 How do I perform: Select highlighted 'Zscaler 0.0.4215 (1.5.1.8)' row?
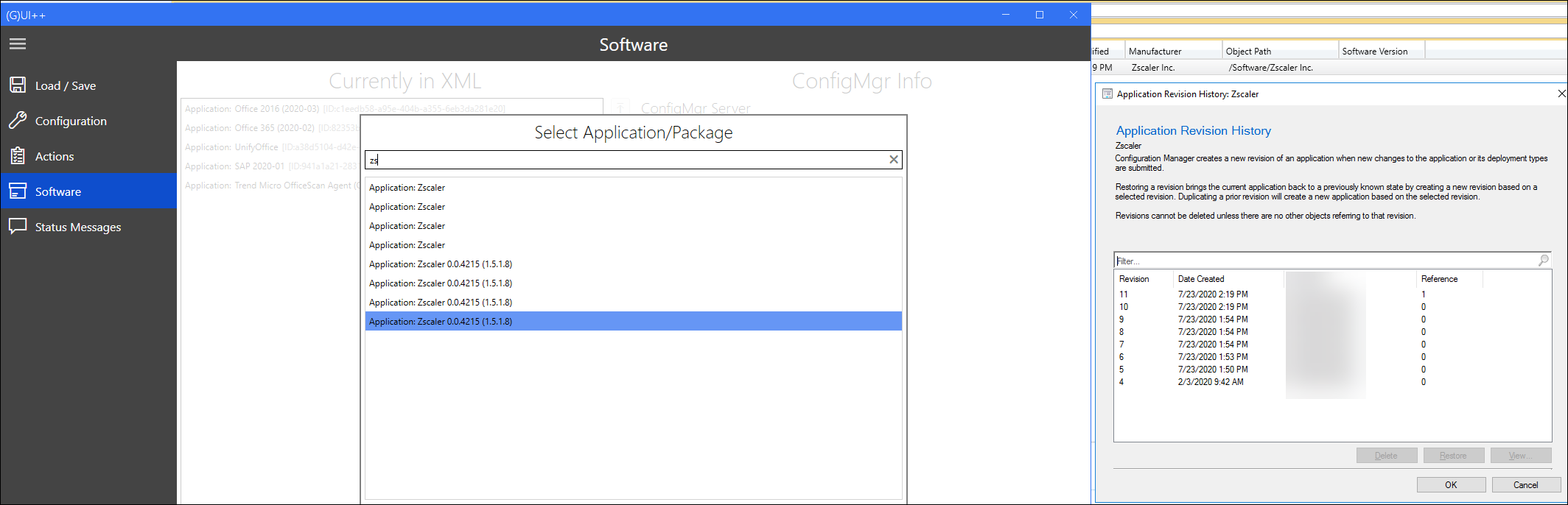(x=634, y=322)
